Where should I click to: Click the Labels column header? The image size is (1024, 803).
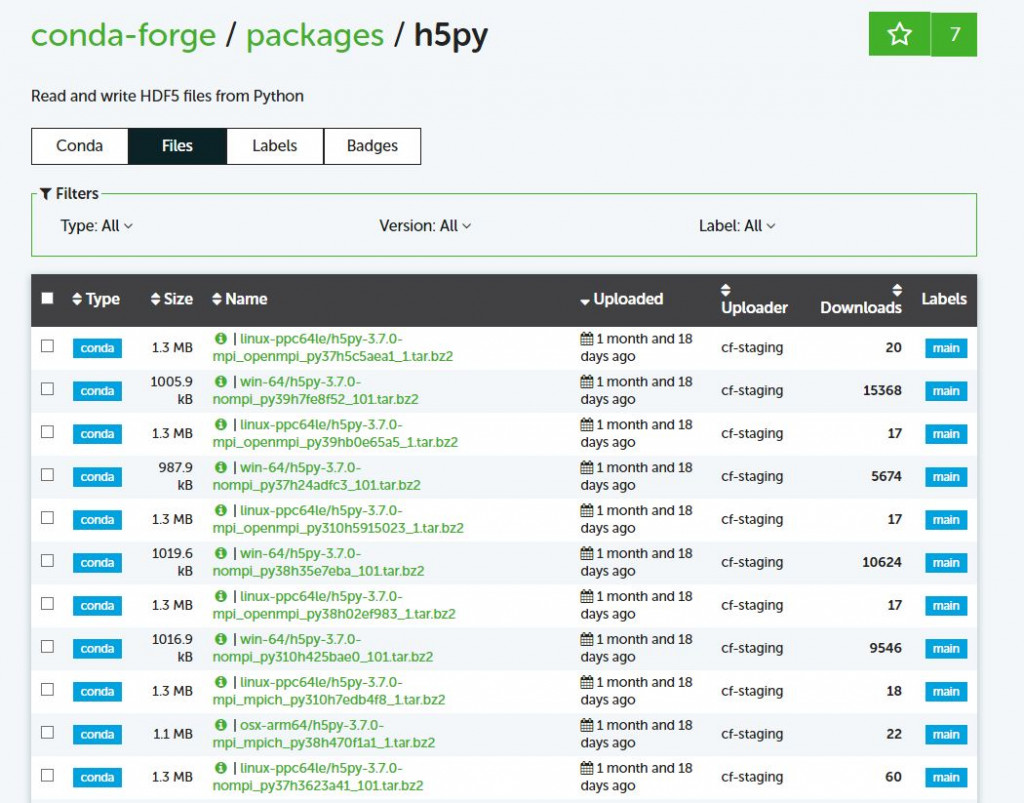[x=944, y=299]
